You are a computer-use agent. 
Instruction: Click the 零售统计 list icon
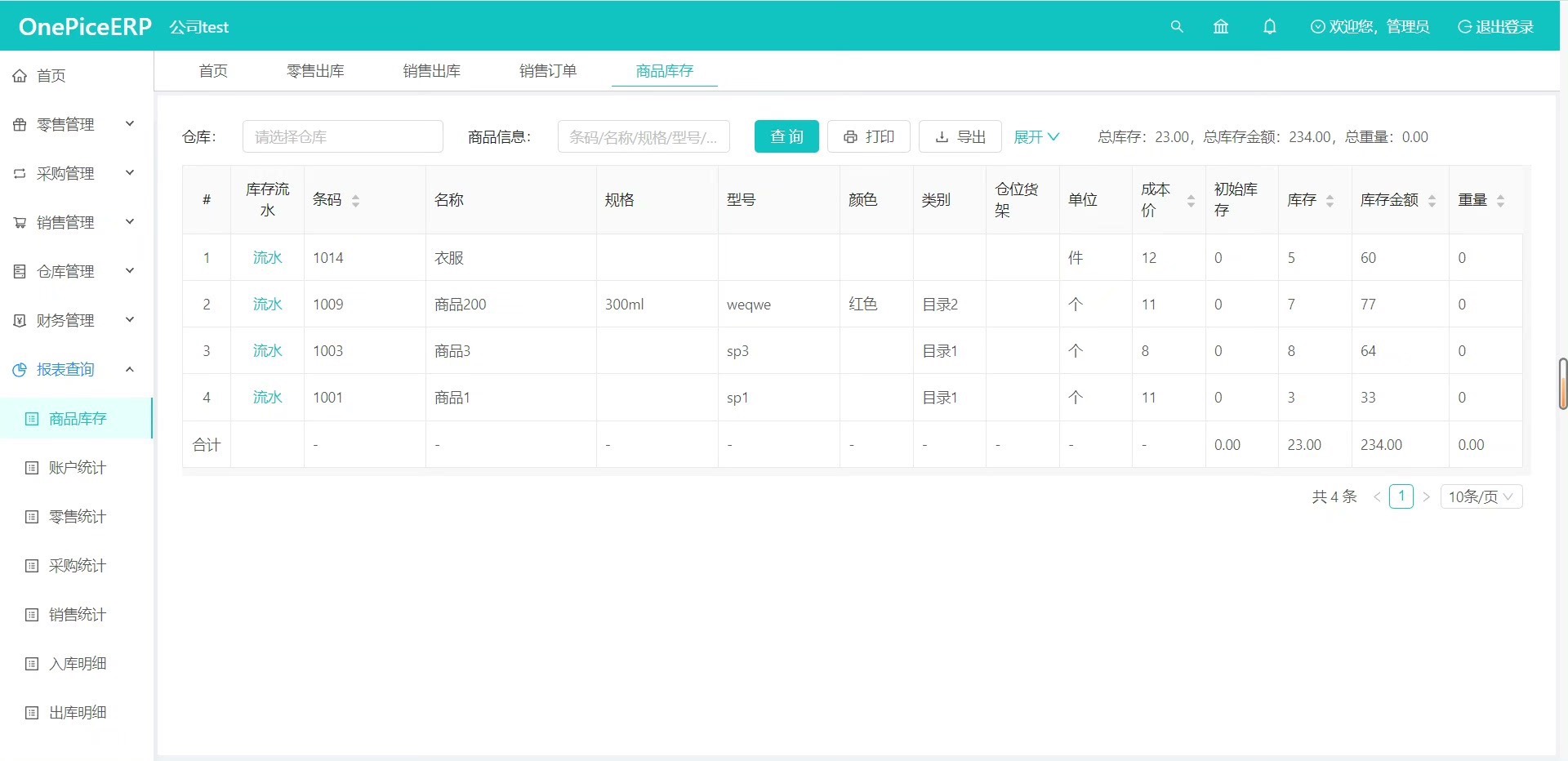click(32, 517)
